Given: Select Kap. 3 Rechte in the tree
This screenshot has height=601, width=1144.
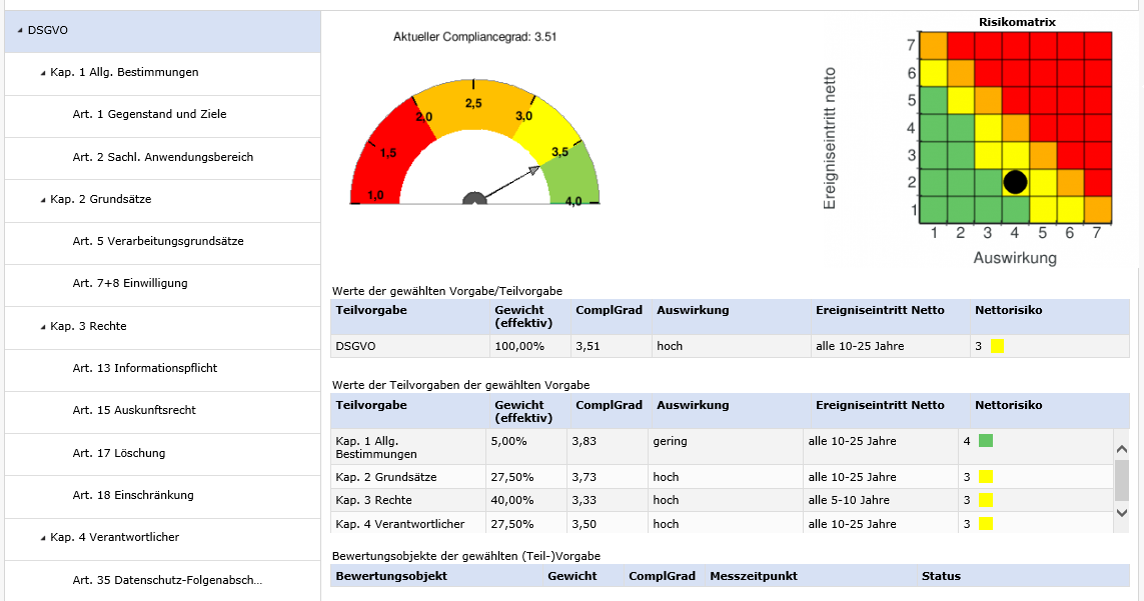Looking at the screenshot, I should tap(88, 326).
